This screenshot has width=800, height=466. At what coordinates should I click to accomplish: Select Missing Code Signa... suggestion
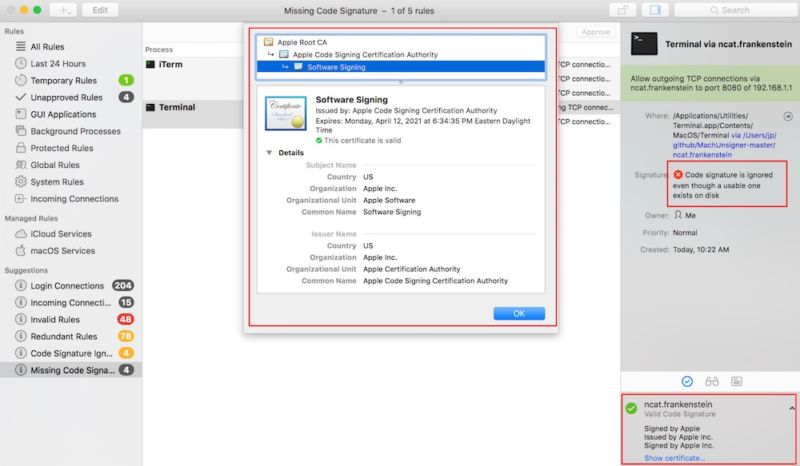coord(71,370)
